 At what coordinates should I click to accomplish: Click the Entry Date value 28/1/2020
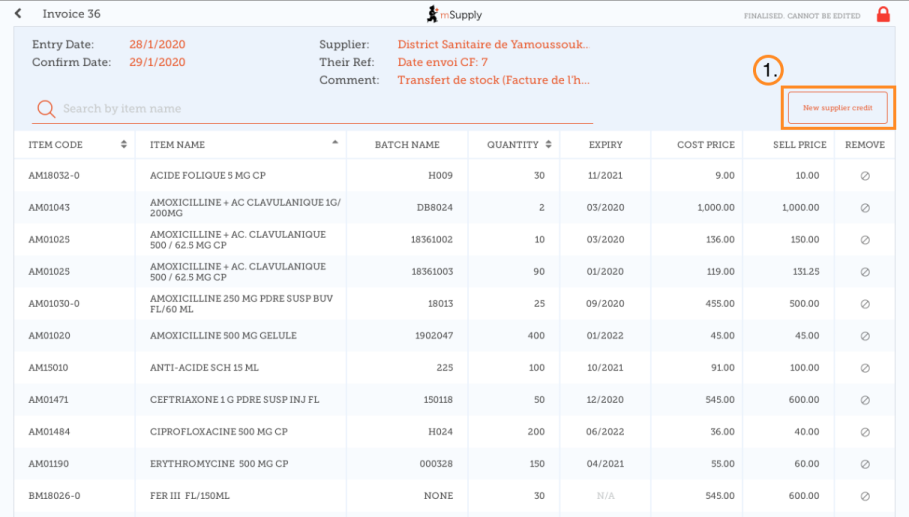point(157,45)
